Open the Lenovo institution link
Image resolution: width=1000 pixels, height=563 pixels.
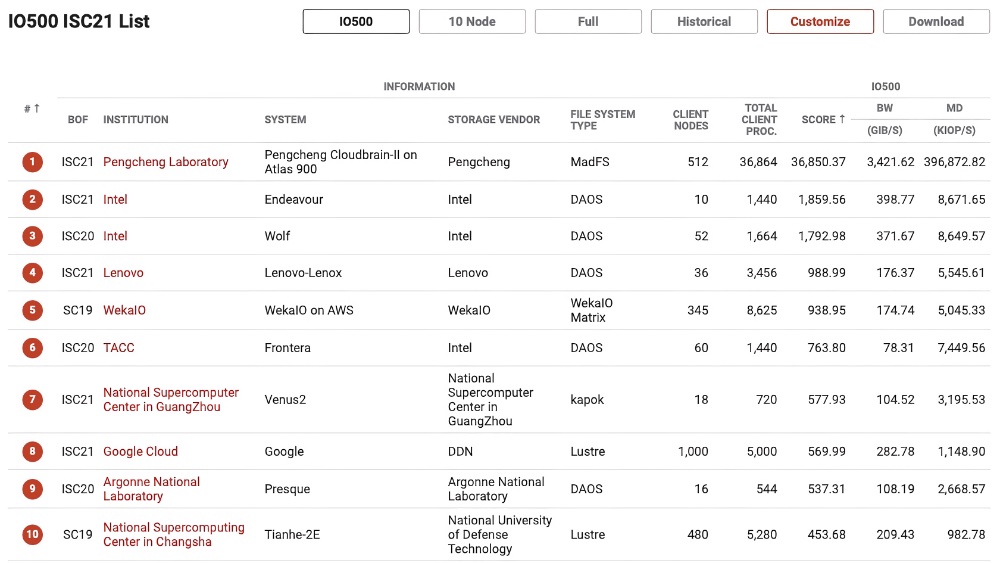tap(123, 273)
